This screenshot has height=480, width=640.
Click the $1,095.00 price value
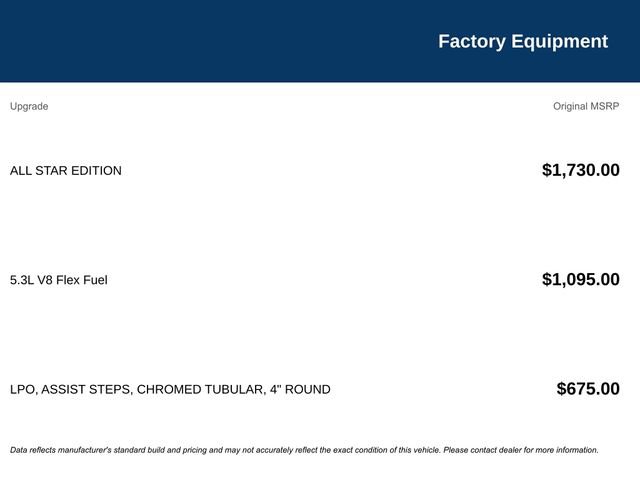coord(581,280)
